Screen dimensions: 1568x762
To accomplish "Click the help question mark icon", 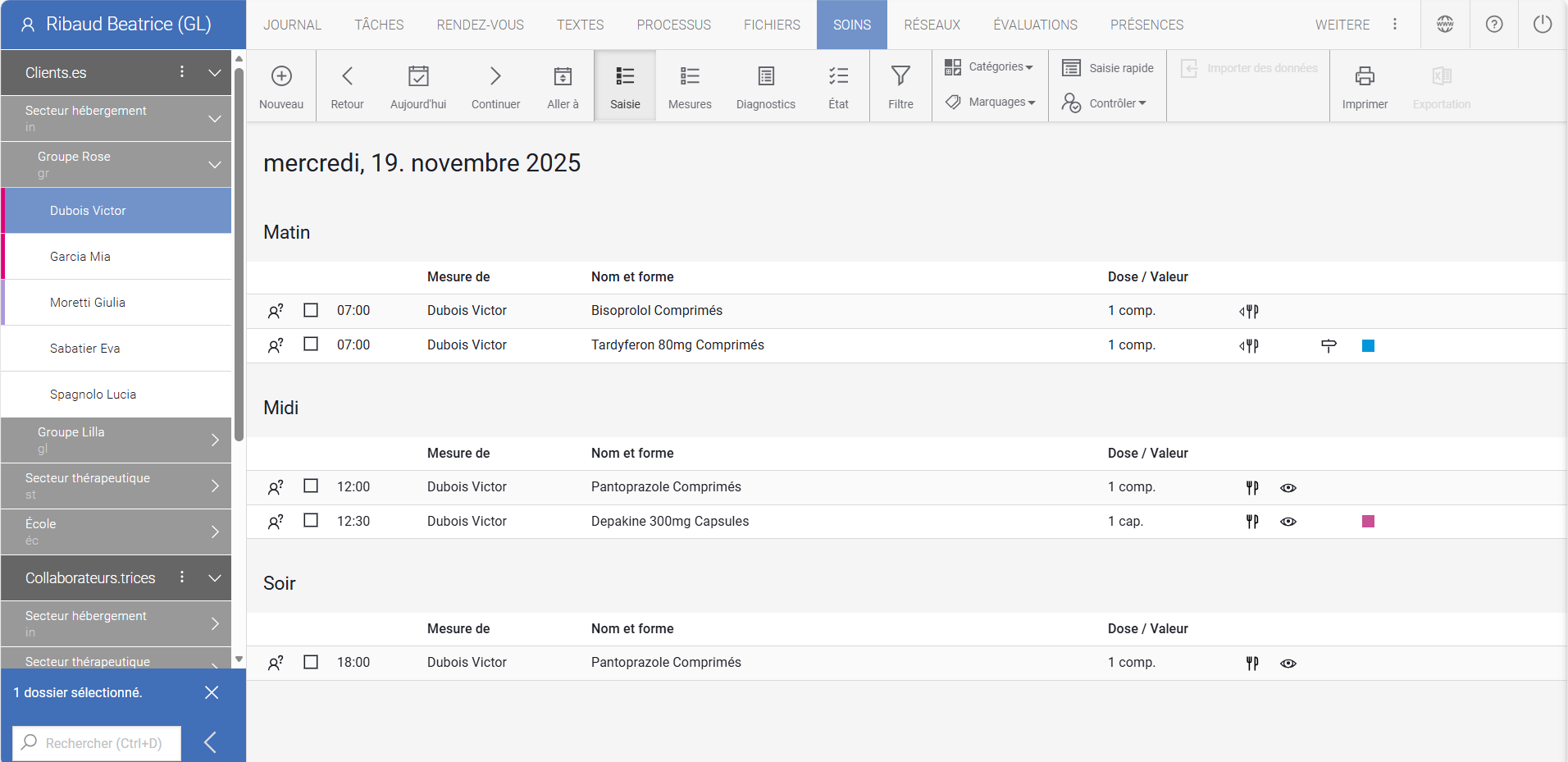I will [1494, 25].
